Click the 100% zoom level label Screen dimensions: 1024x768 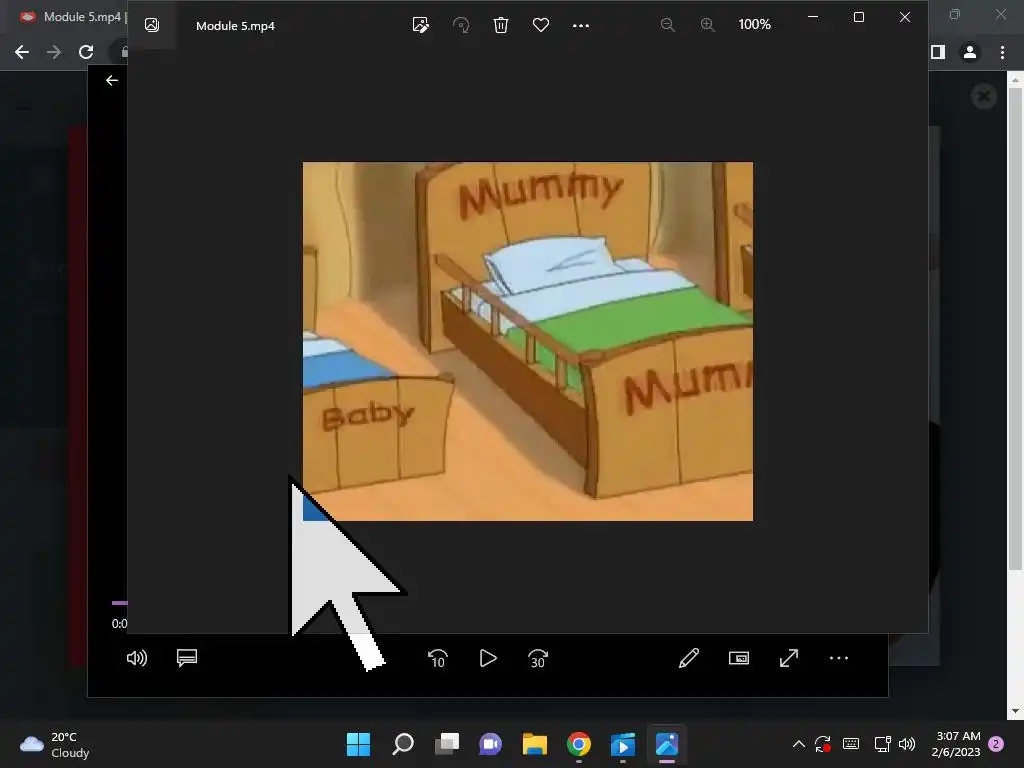[754, 25]
